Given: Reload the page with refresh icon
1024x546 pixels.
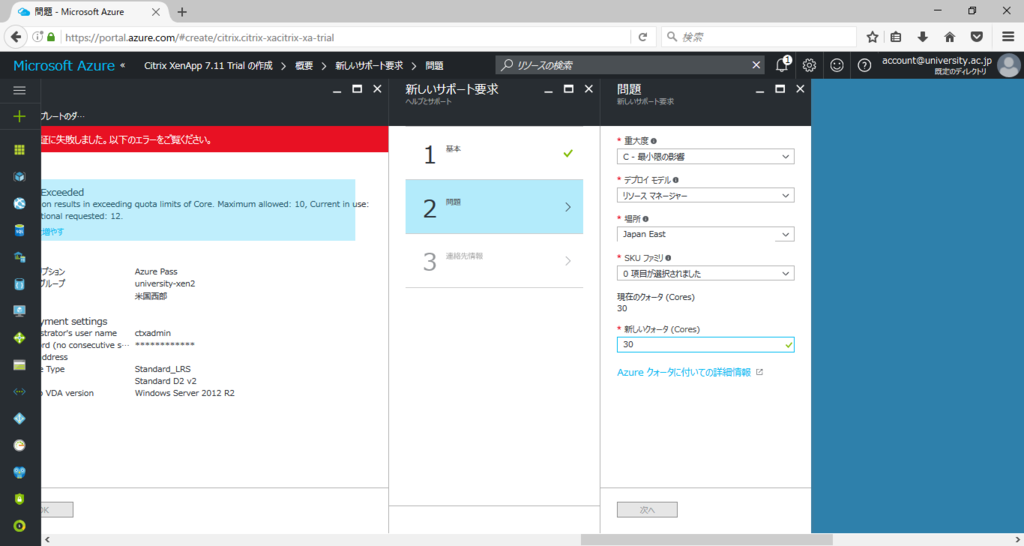Looking at the screenshot, I should [x=643, y=37].
